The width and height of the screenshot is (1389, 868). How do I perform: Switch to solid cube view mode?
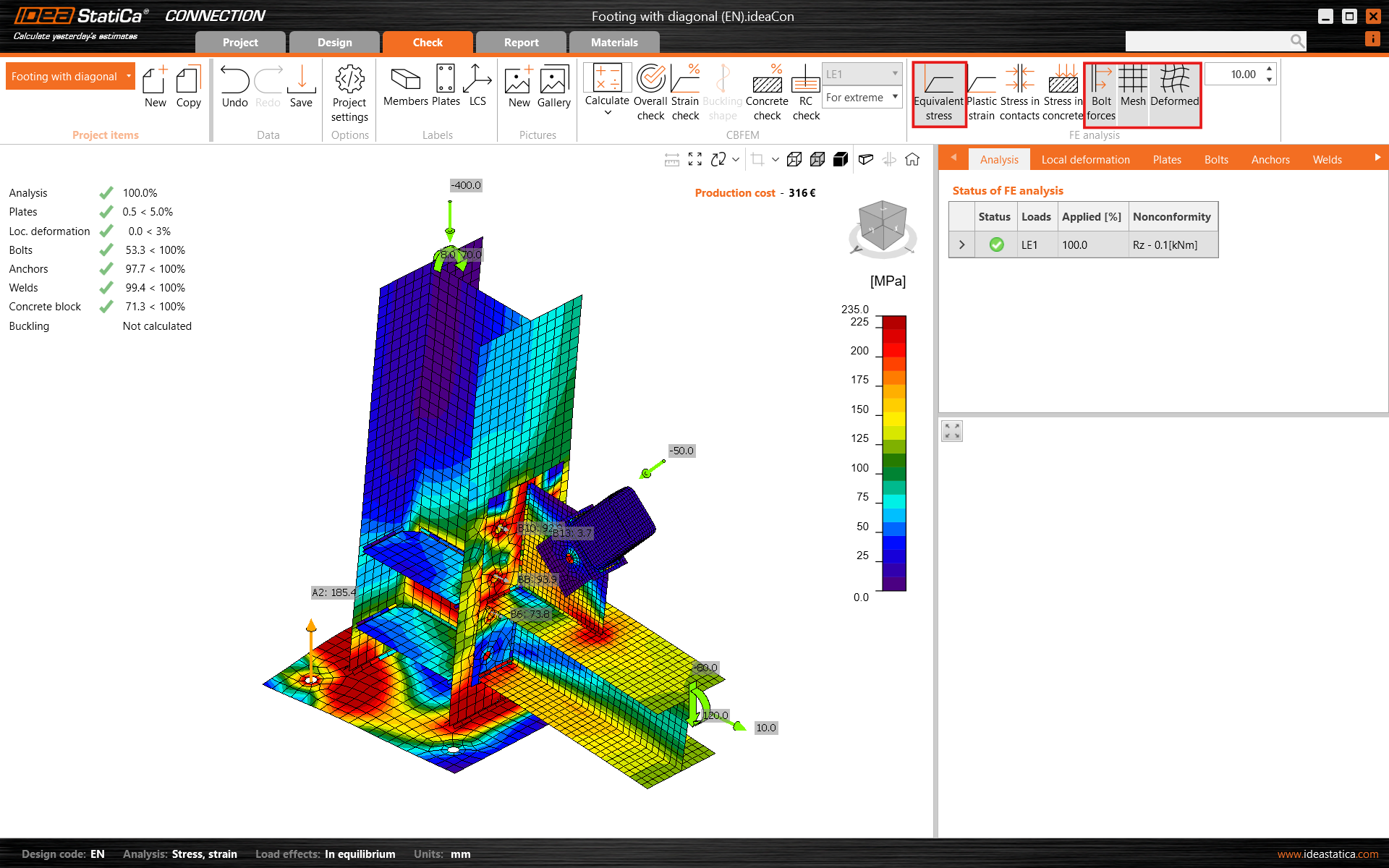pos(841,159)
